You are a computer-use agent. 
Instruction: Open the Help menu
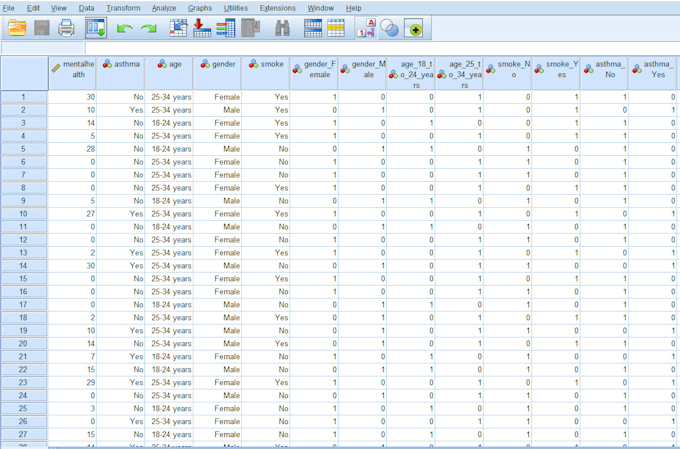pos(353,8)
